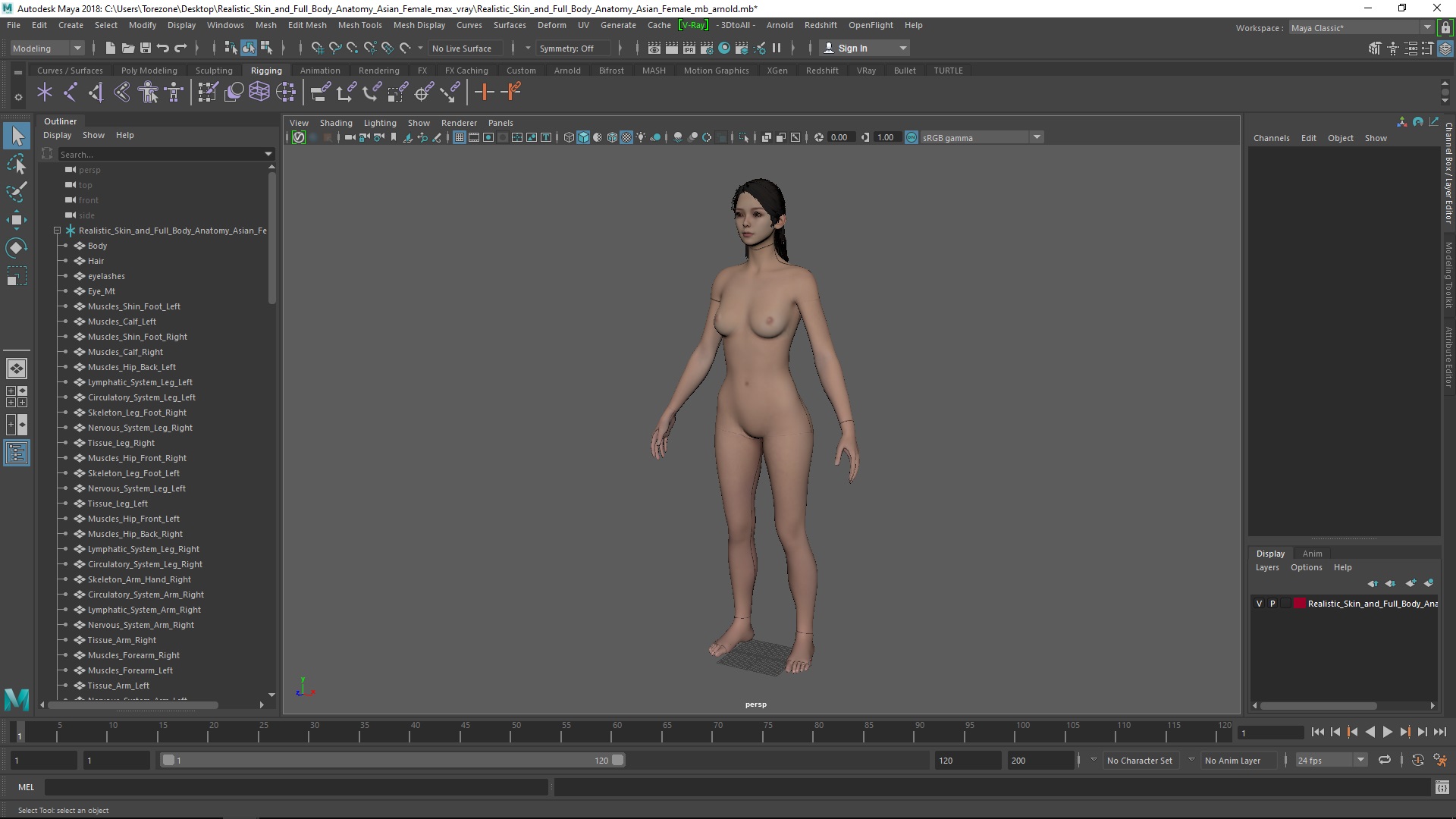This screenshot has width=1456, height=819.
Task: Click the Pause Viewport 2 button
Action: click(x=777, y=48)
